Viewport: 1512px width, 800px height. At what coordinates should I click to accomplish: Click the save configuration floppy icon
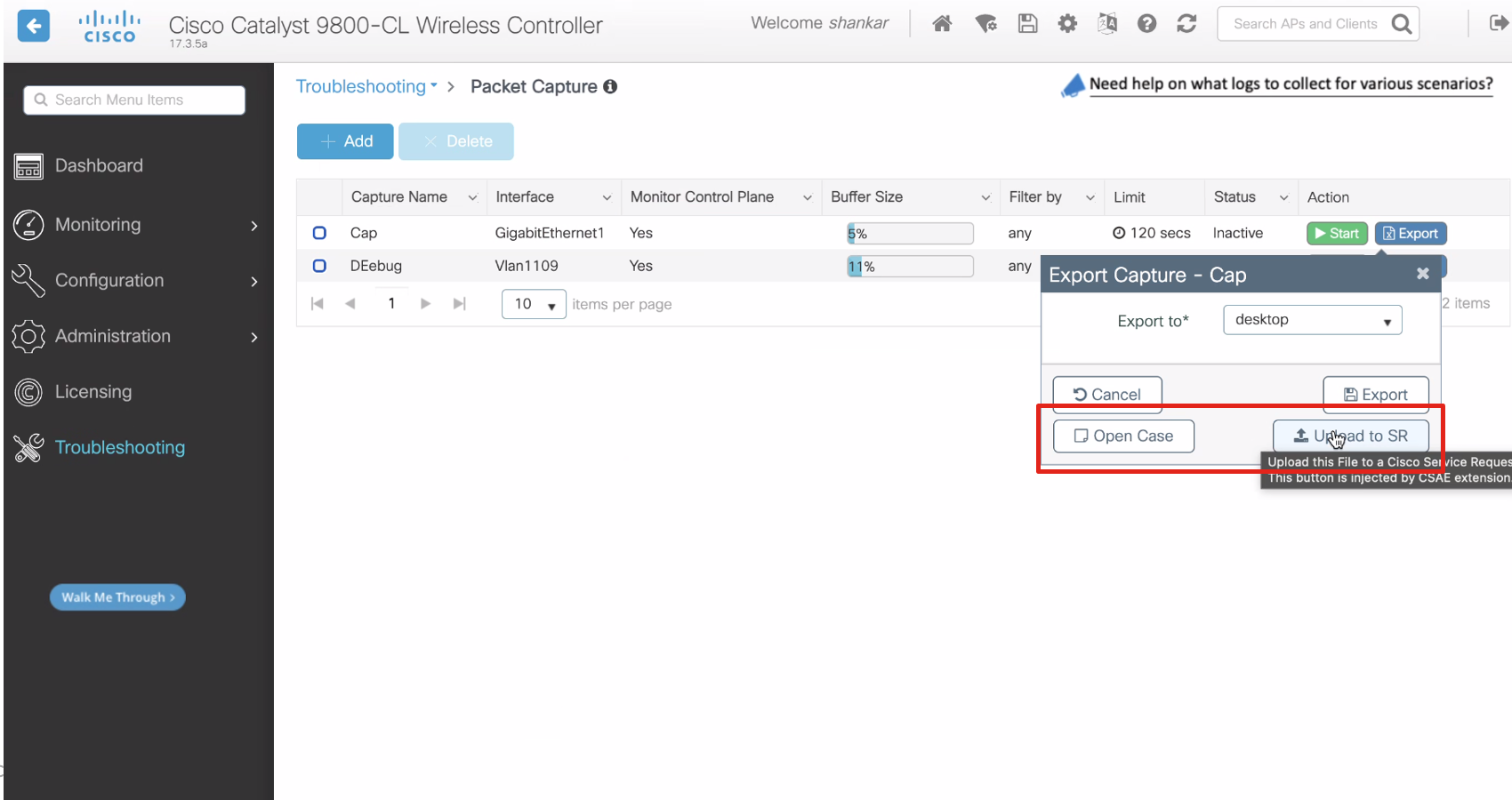pos(1028,24)
